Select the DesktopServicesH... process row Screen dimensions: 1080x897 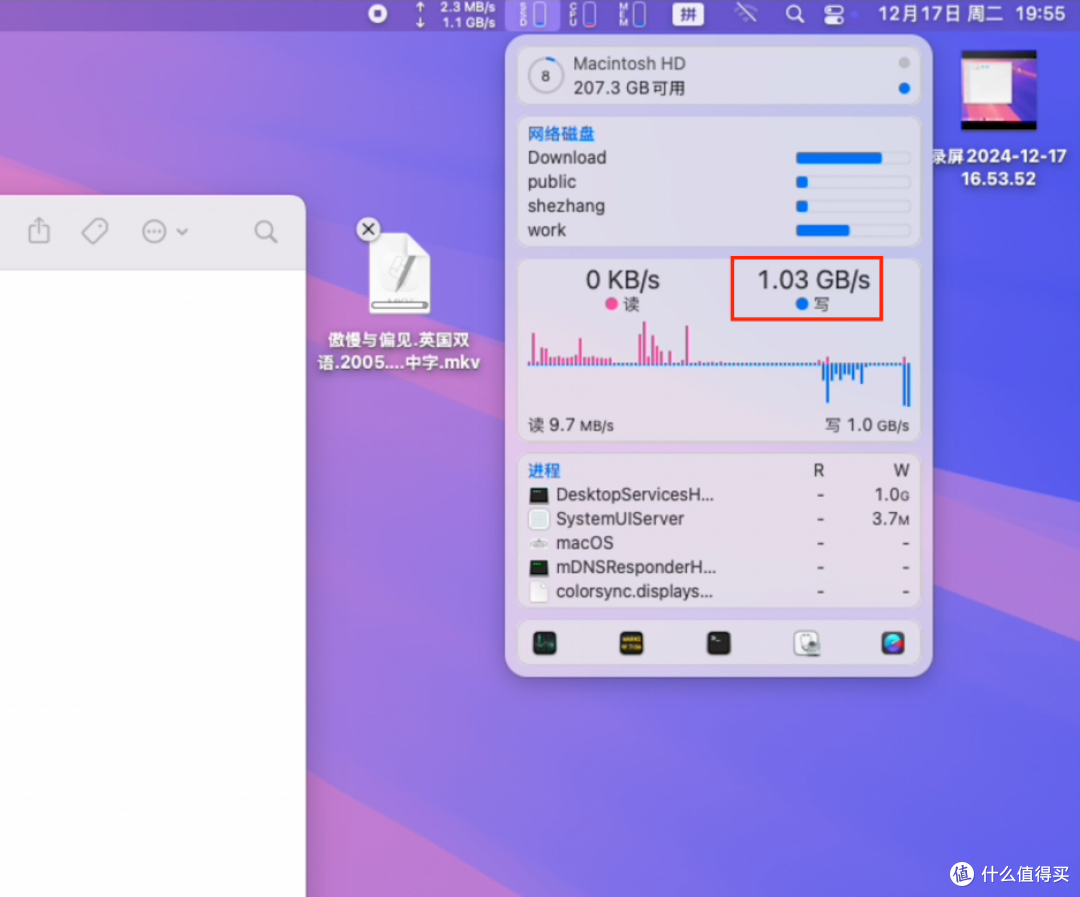click(x=718, y=495)
